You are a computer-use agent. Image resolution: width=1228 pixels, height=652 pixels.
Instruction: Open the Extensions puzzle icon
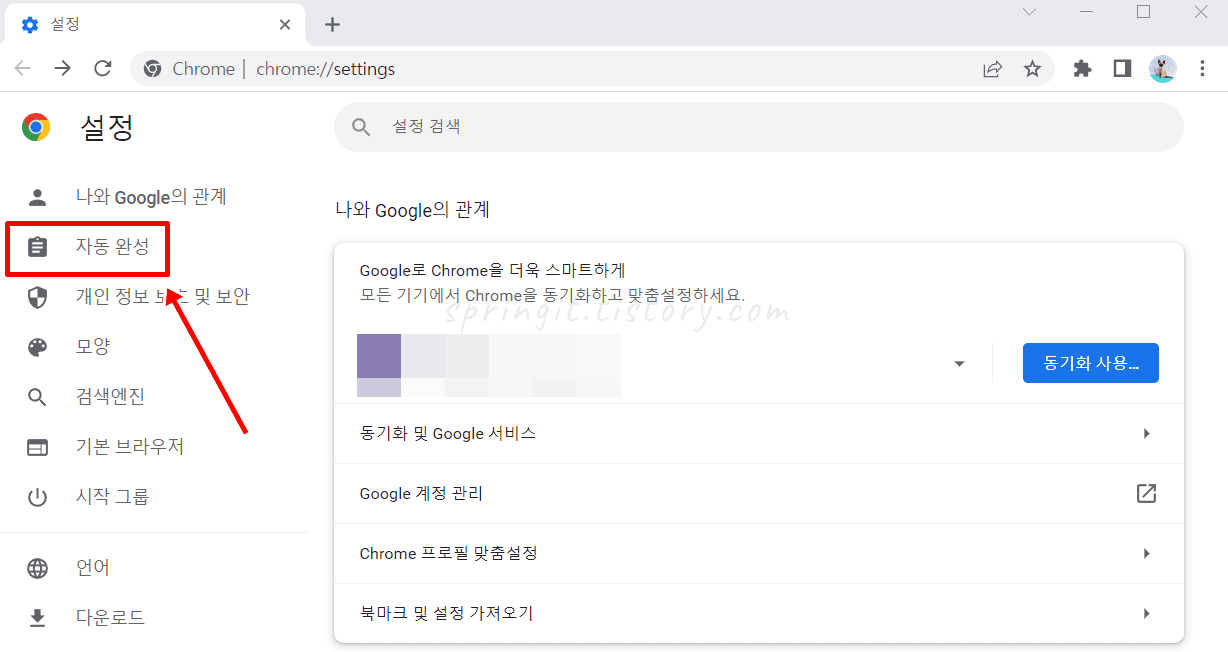pyautogui.click(x=1082, y=69)
